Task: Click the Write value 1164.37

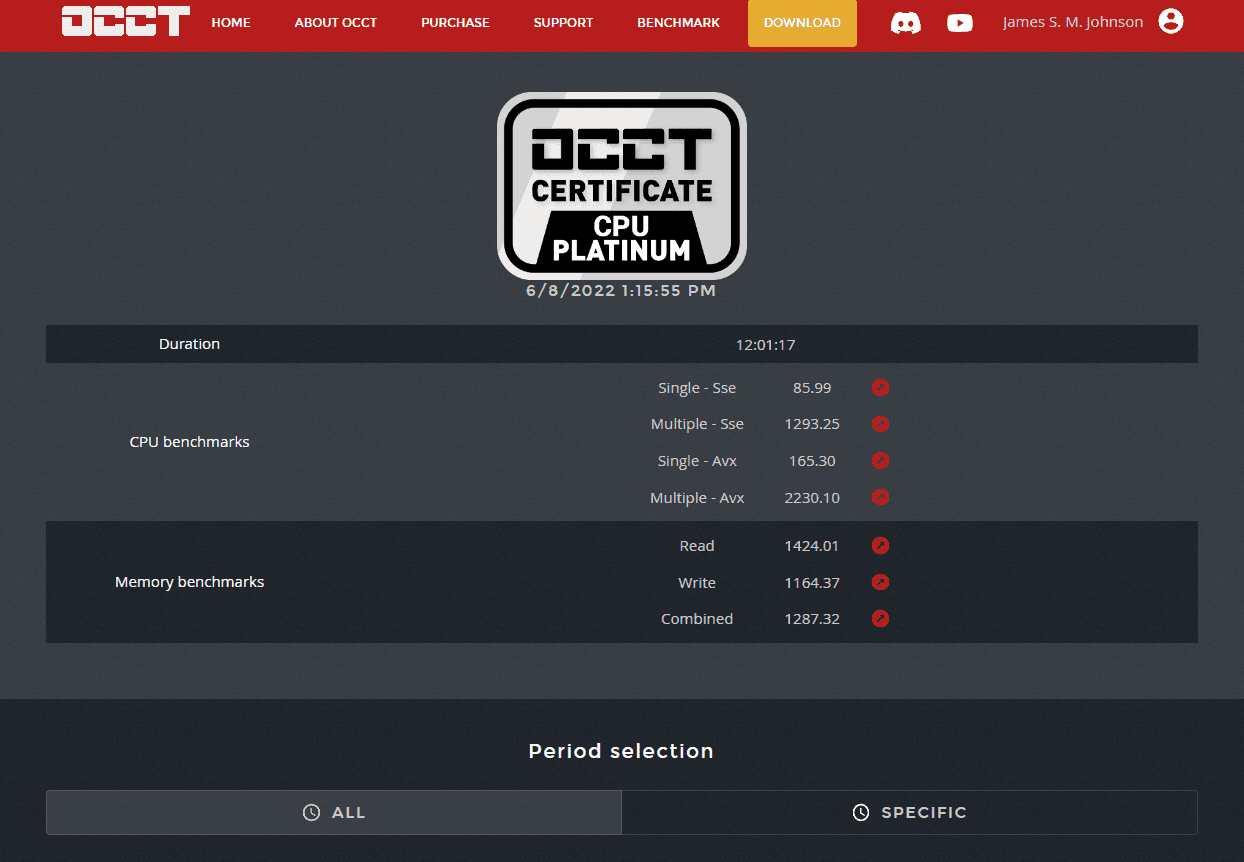Action: 812,582
